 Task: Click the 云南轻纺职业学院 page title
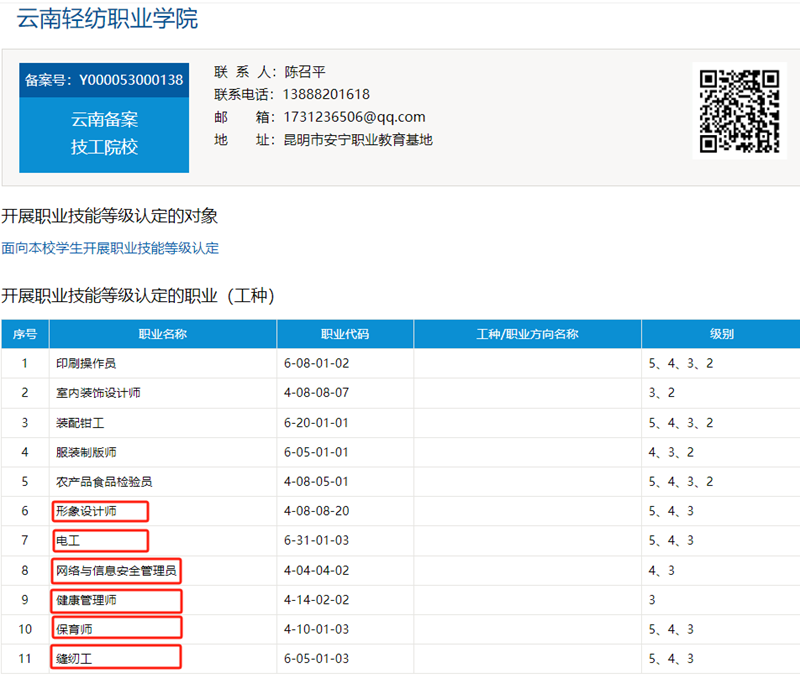107,18
